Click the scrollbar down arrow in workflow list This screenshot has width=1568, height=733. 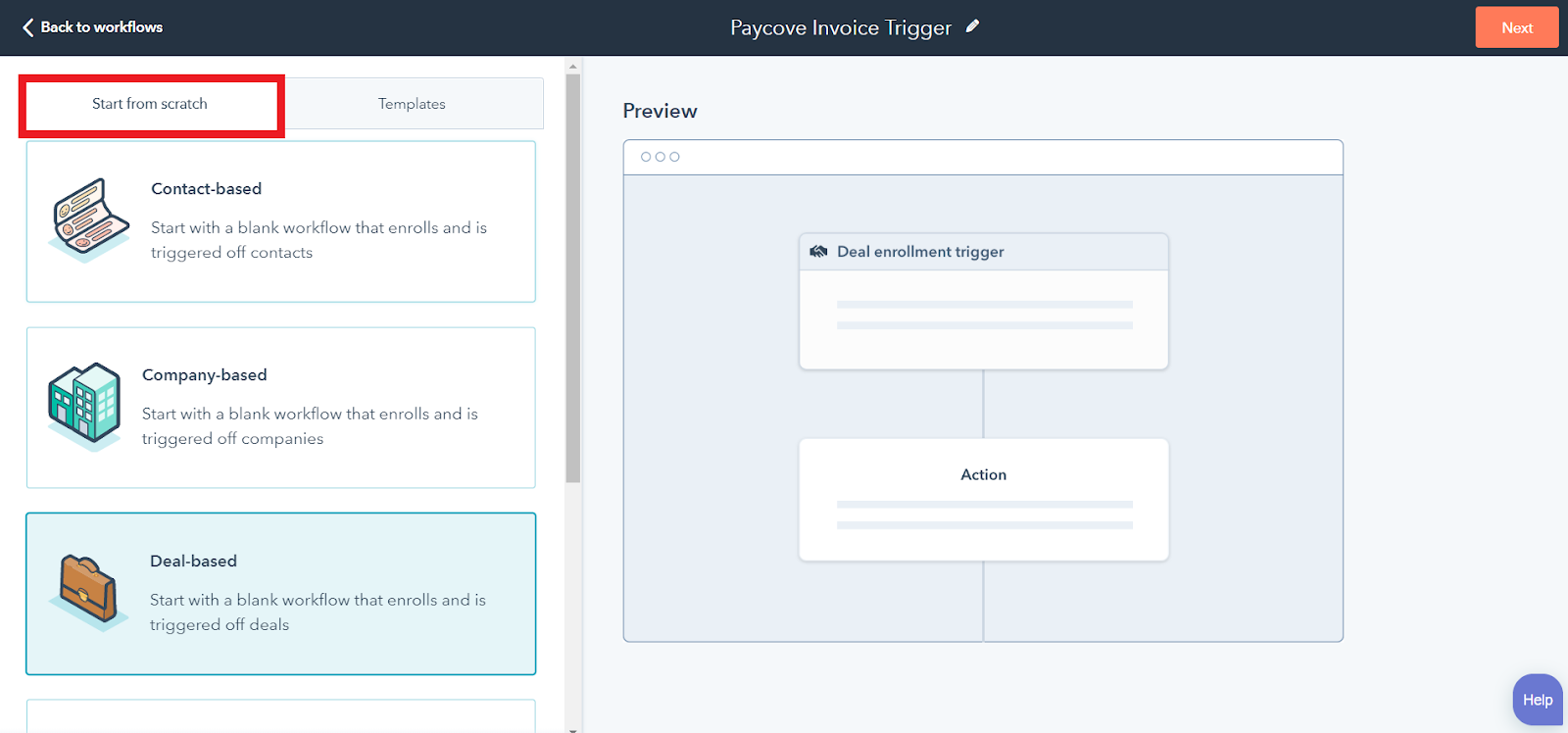[573, 729]
